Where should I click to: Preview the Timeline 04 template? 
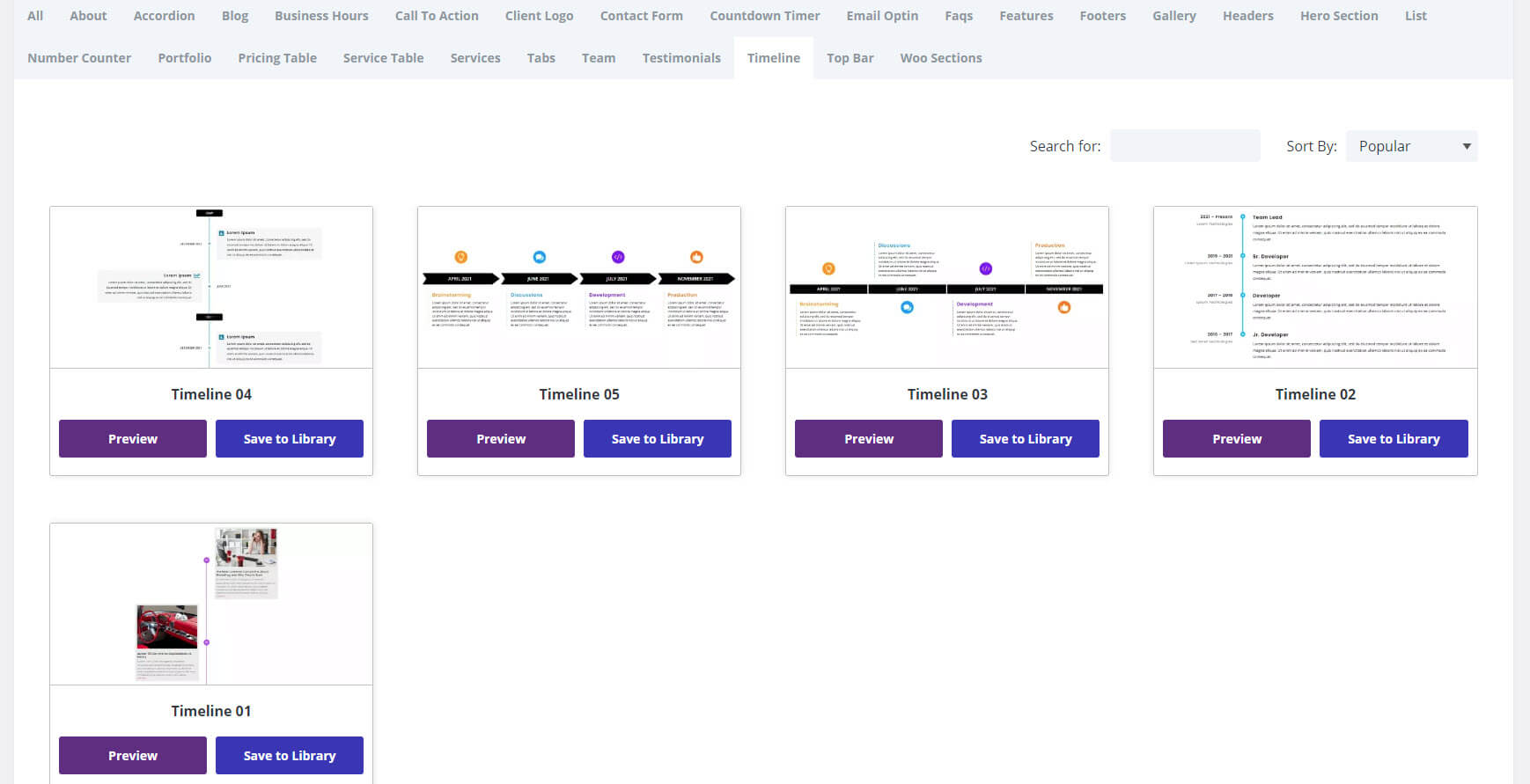click(x=133, y=438)
